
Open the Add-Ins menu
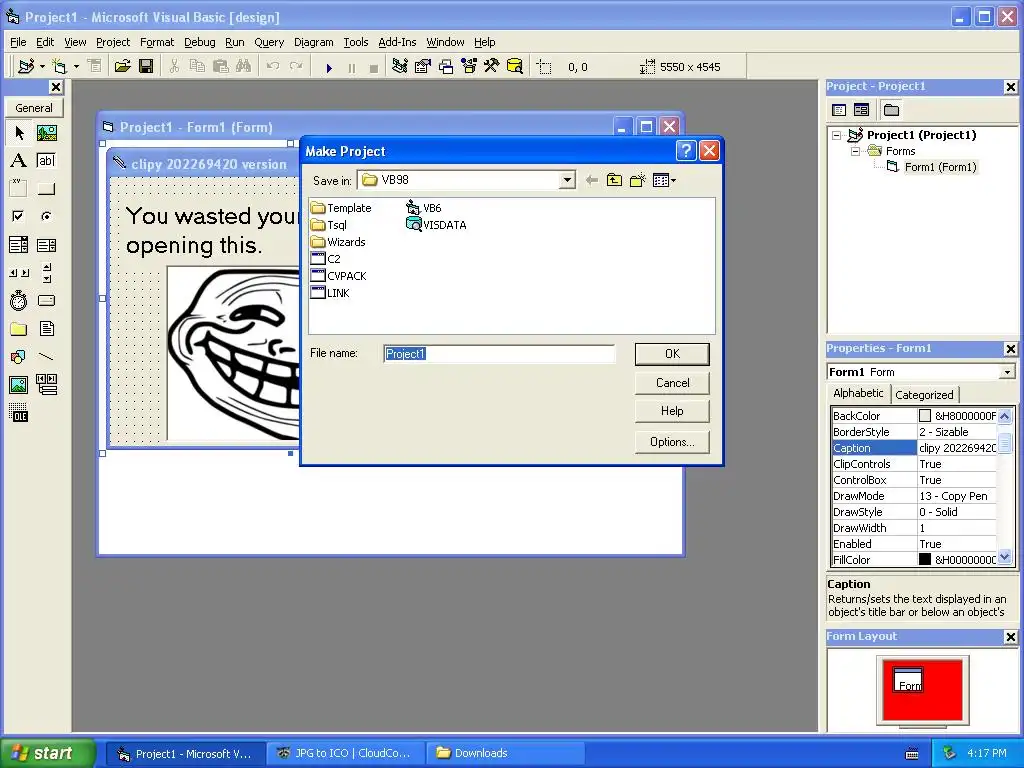point(397,42)
